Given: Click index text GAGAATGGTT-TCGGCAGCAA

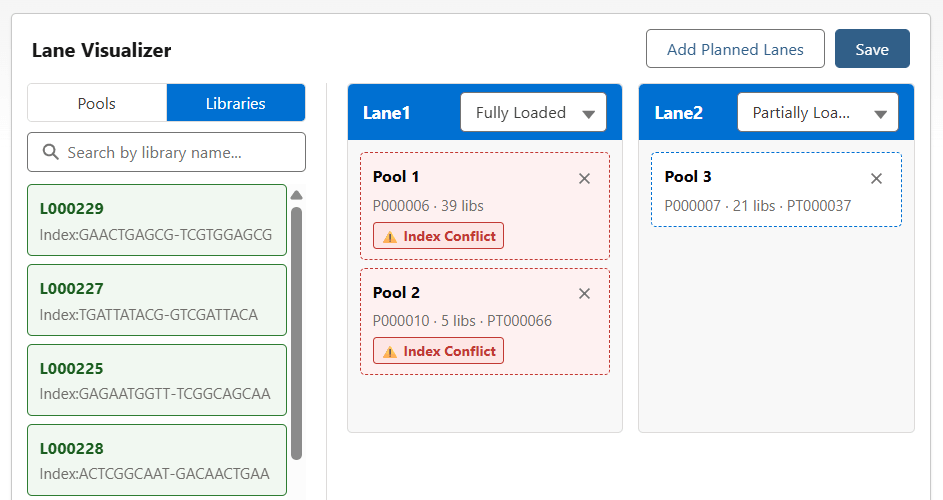Looking at the screenshot, I should coord(175,394).
